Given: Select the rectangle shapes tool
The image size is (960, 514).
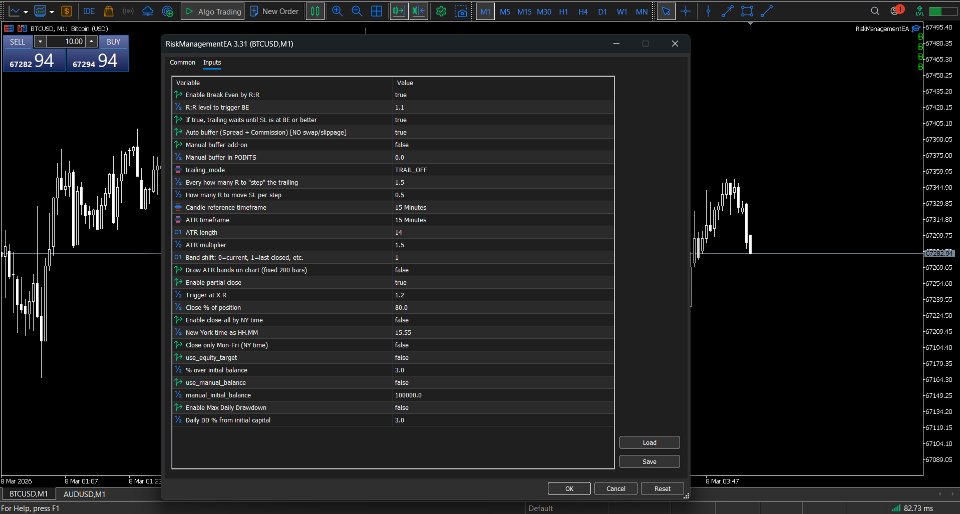Looking at the screenshot, I should (747, 11).
